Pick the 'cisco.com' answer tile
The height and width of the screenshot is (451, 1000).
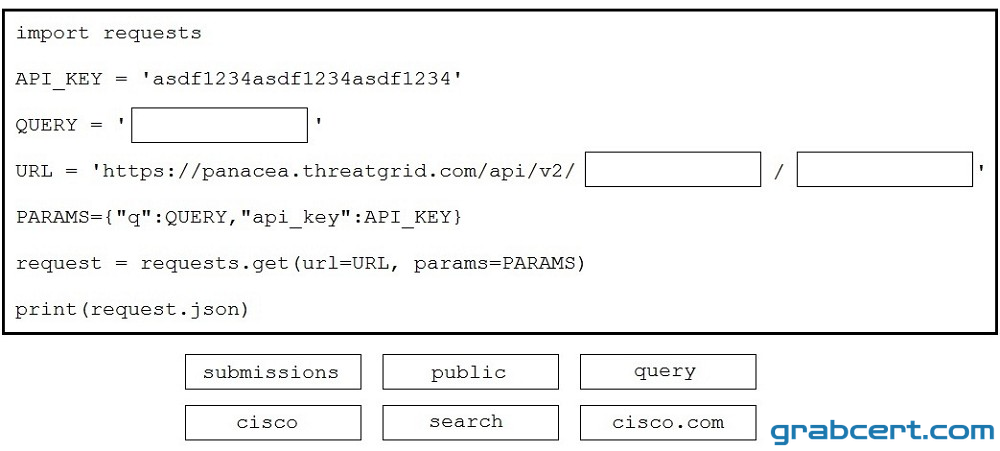[668, 422]
